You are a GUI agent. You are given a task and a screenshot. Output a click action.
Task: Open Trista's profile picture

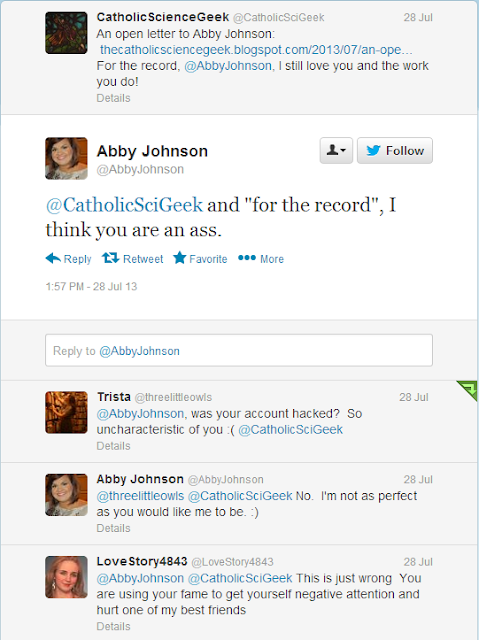click(x=66, y=412)
